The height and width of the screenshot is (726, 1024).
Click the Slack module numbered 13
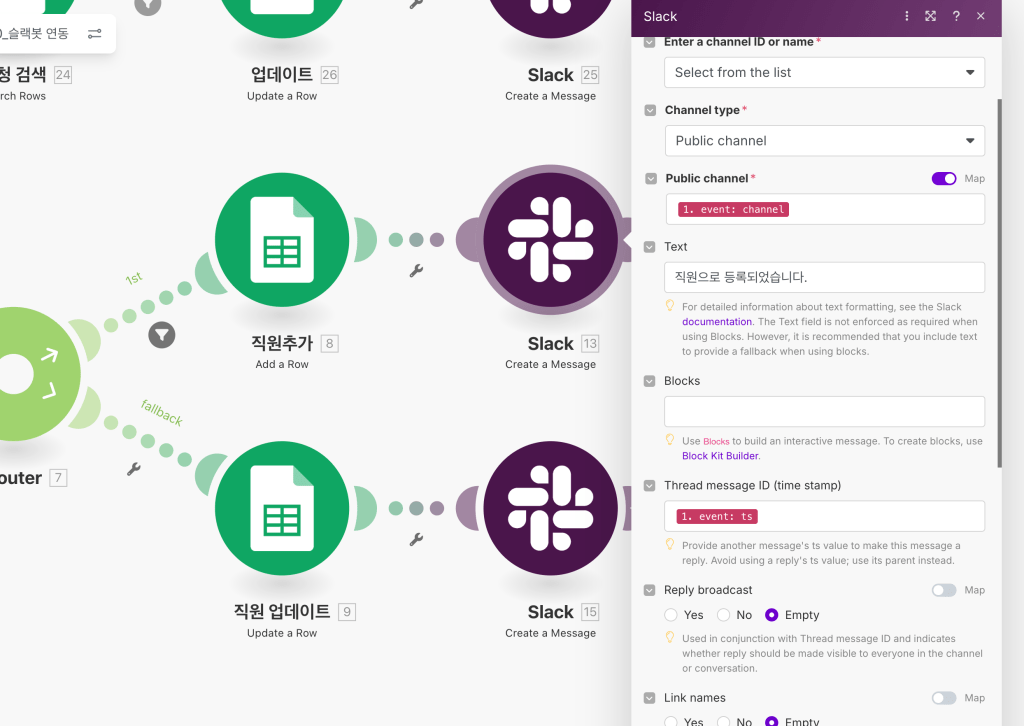click(x=550, y=241)
